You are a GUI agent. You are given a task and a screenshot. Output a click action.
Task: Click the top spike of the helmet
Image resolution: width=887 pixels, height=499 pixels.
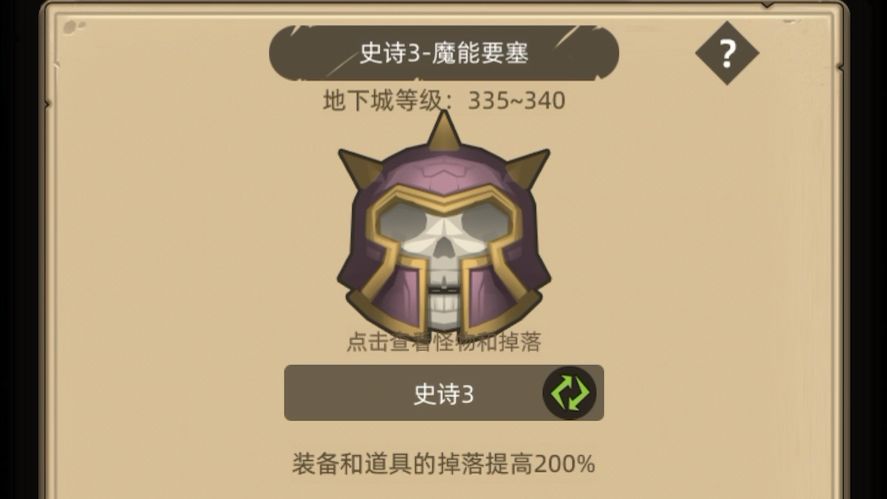[x=444, y=131]
